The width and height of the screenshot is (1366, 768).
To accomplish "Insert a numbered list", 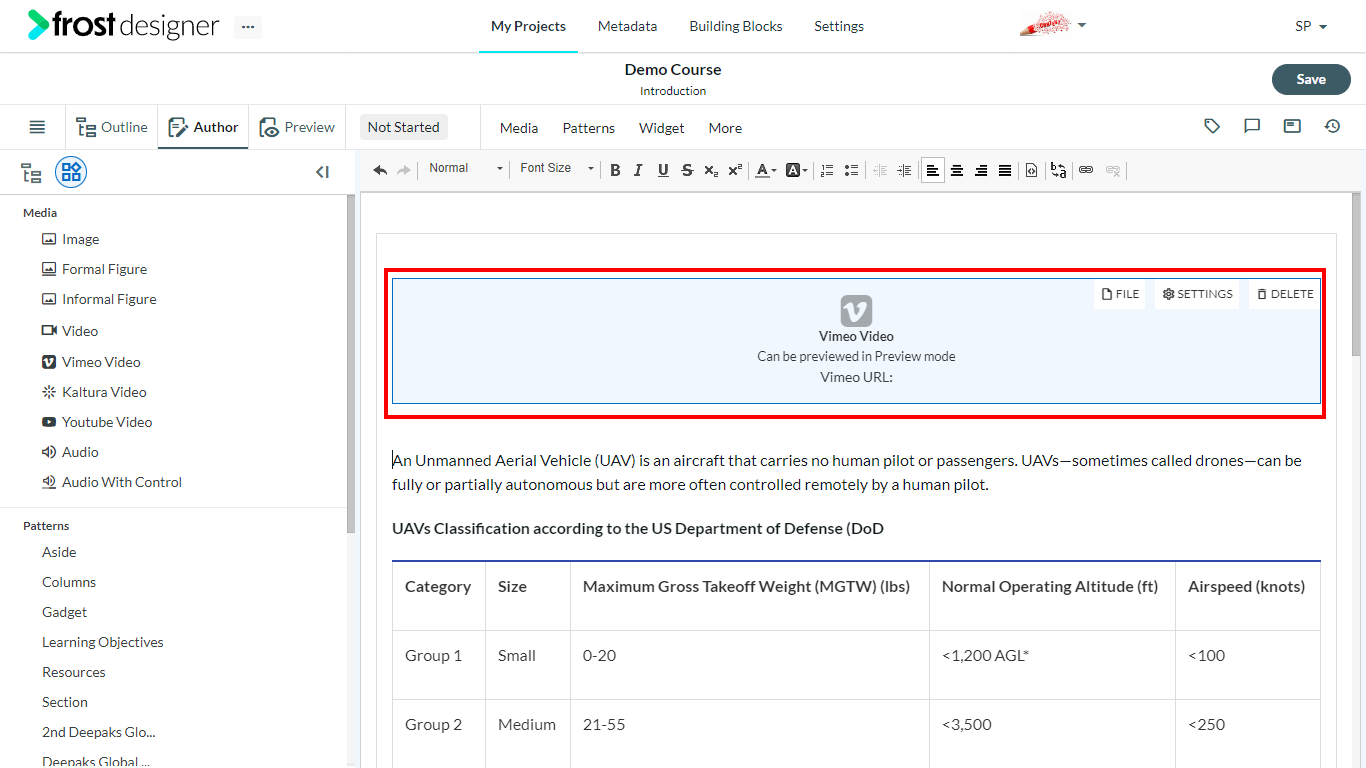I will [x=827, y=170].
